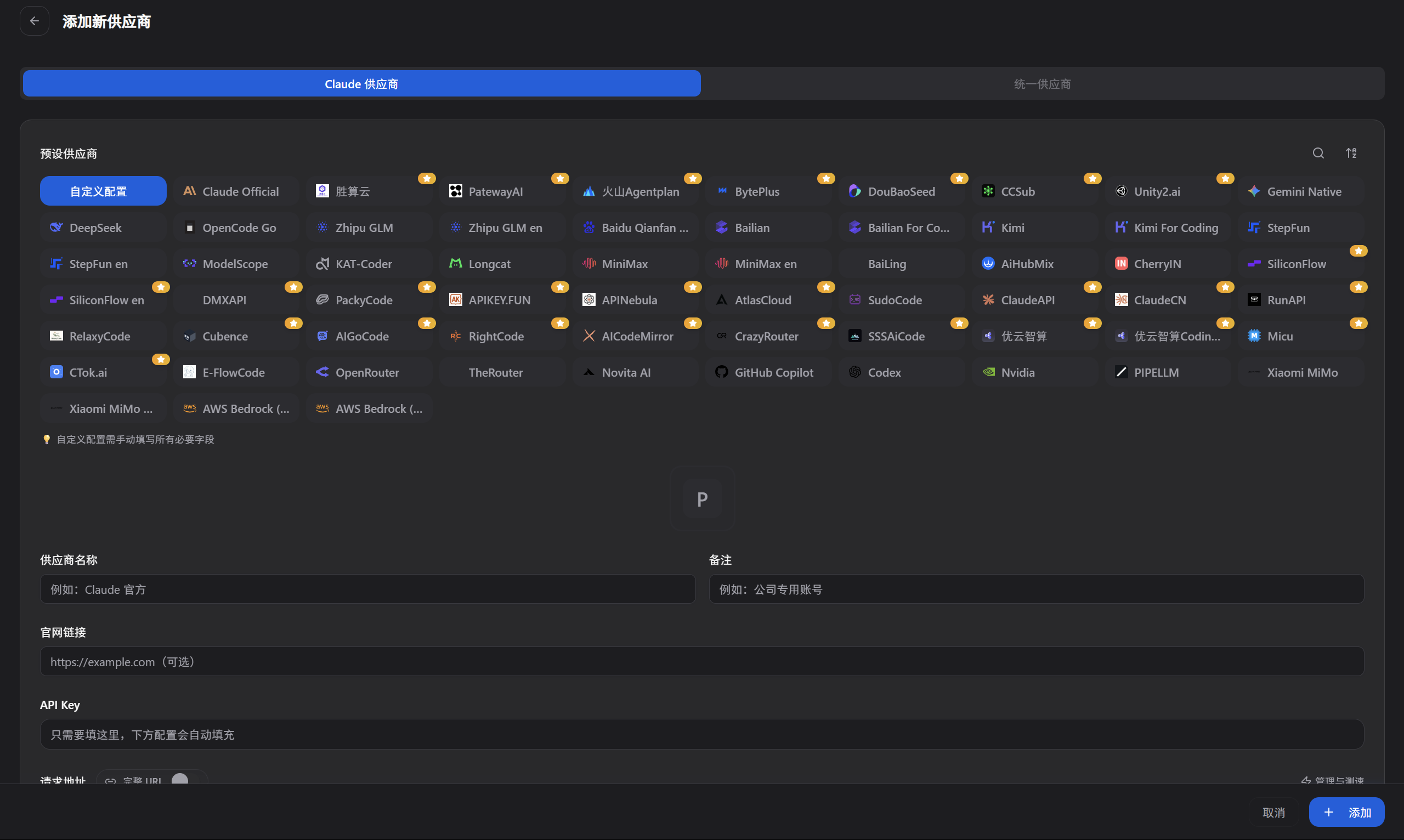
Task: Choose the DMXAPI preset
Action: (236, 300)
